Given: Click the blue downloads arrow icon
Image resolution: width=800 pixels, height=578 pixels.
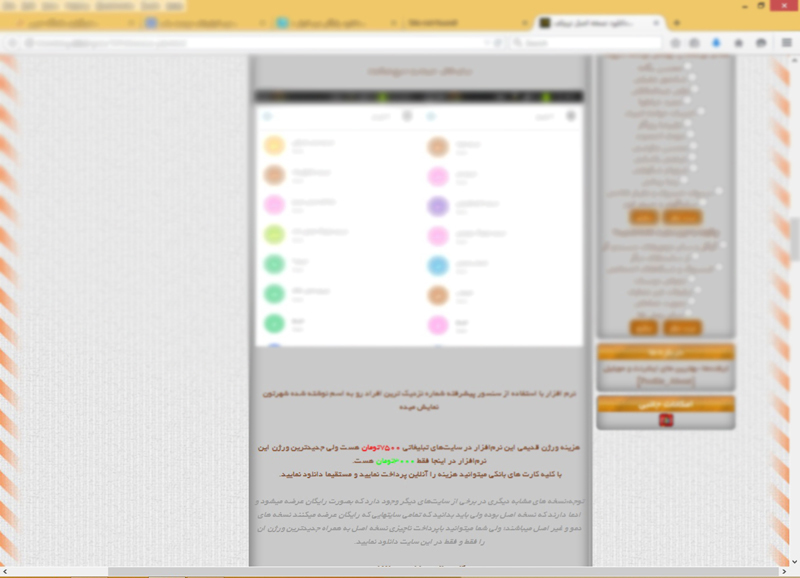Looking at the screenshot, I should tap(716, 43).
